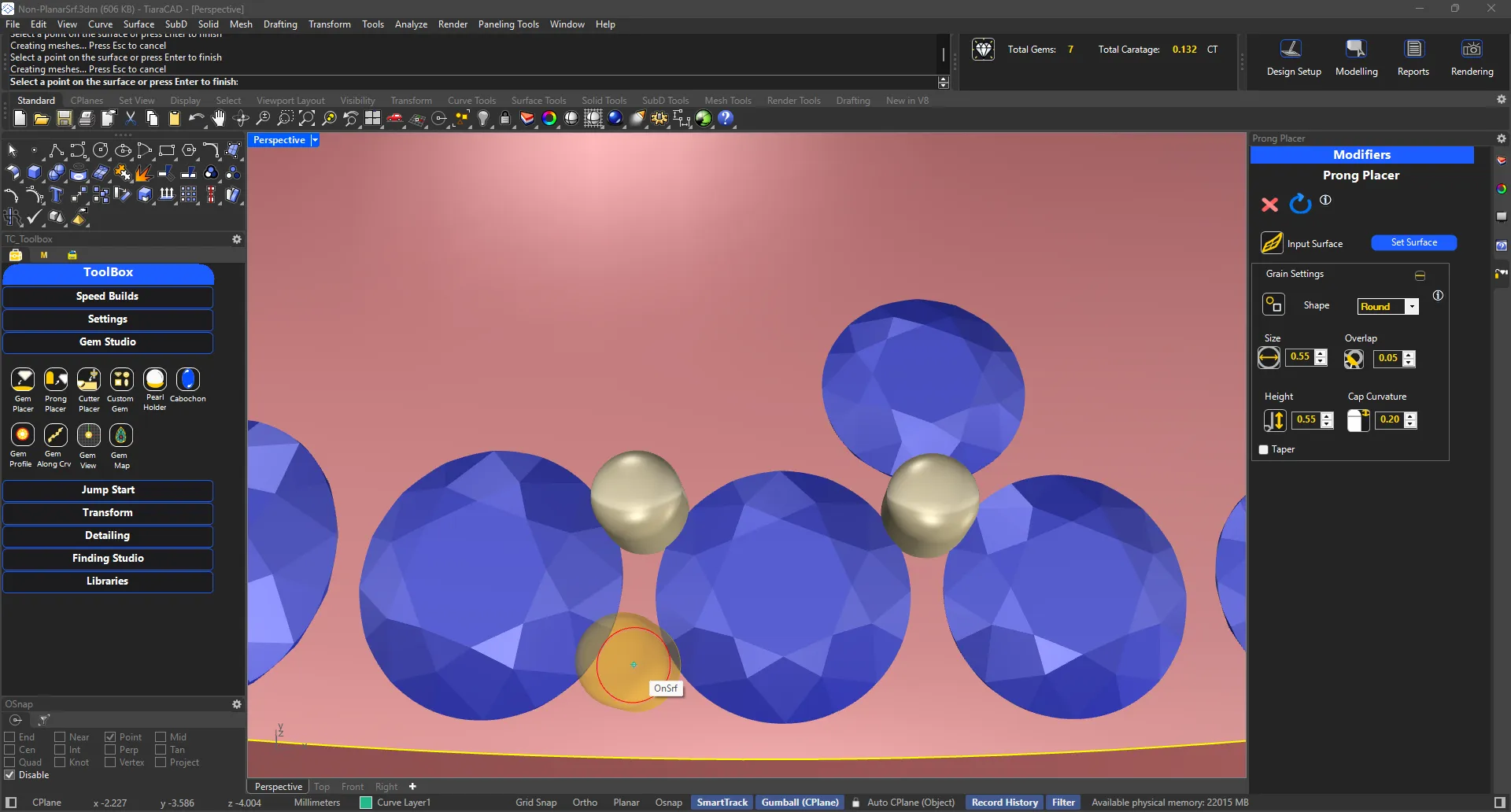Open the Cutter Placer tool

point(89,380)
